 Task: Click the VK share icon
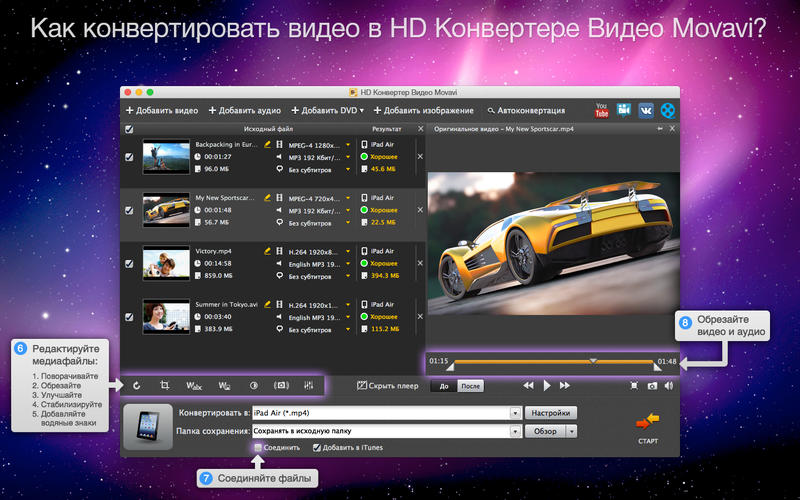coord(646,110)
